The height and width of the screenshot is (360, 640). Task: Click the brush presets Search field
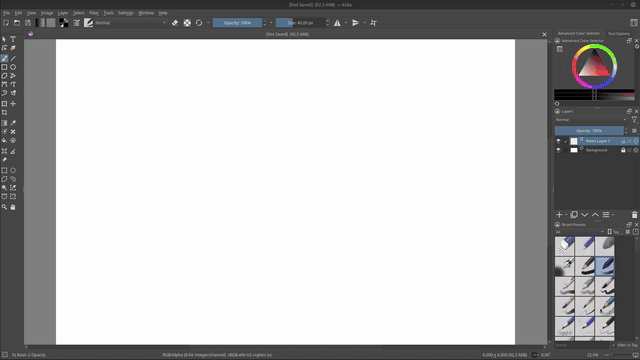click(582, 345)
